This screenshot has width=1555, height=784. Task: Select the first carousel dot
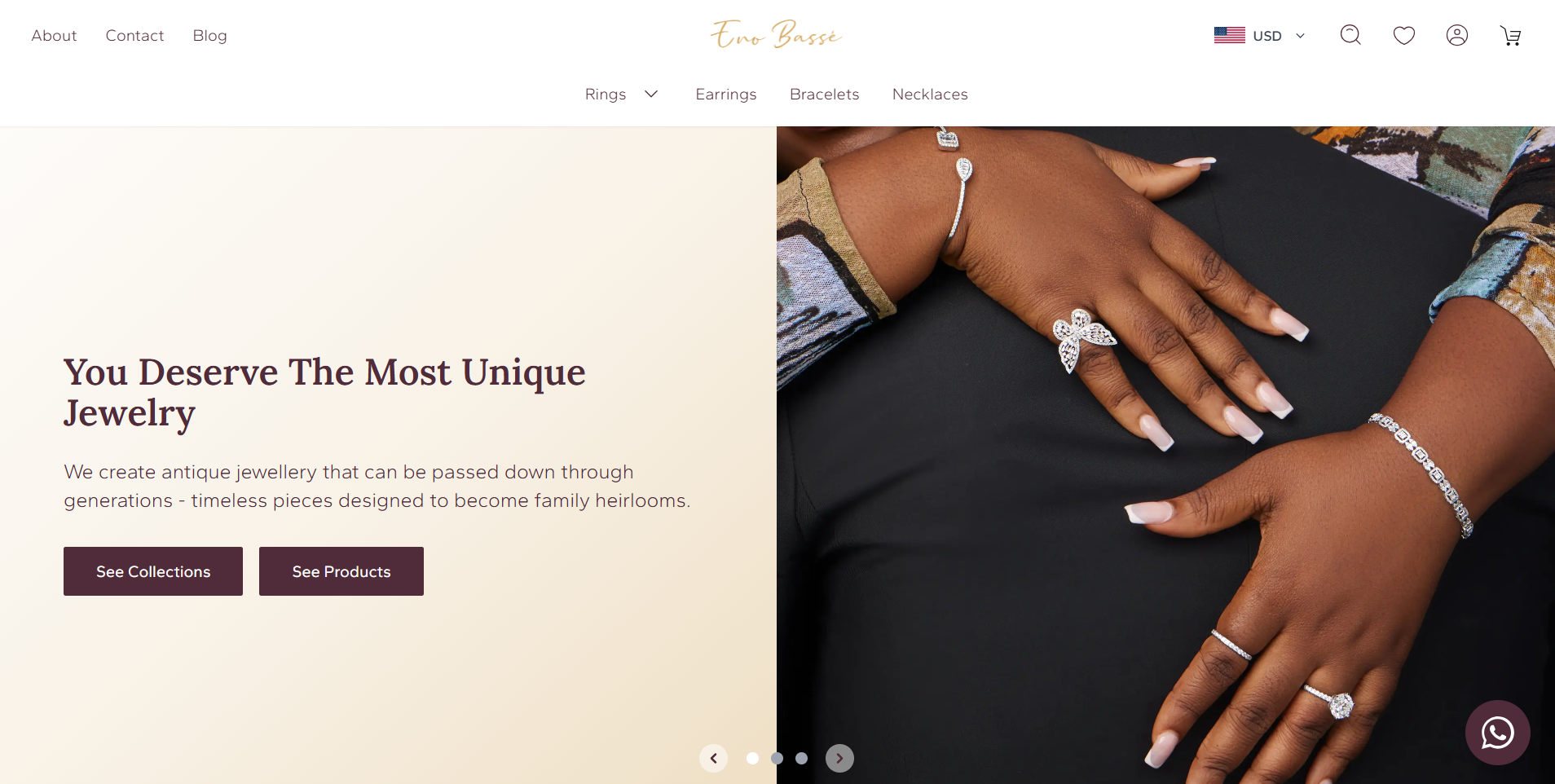[x=752, y=758]
